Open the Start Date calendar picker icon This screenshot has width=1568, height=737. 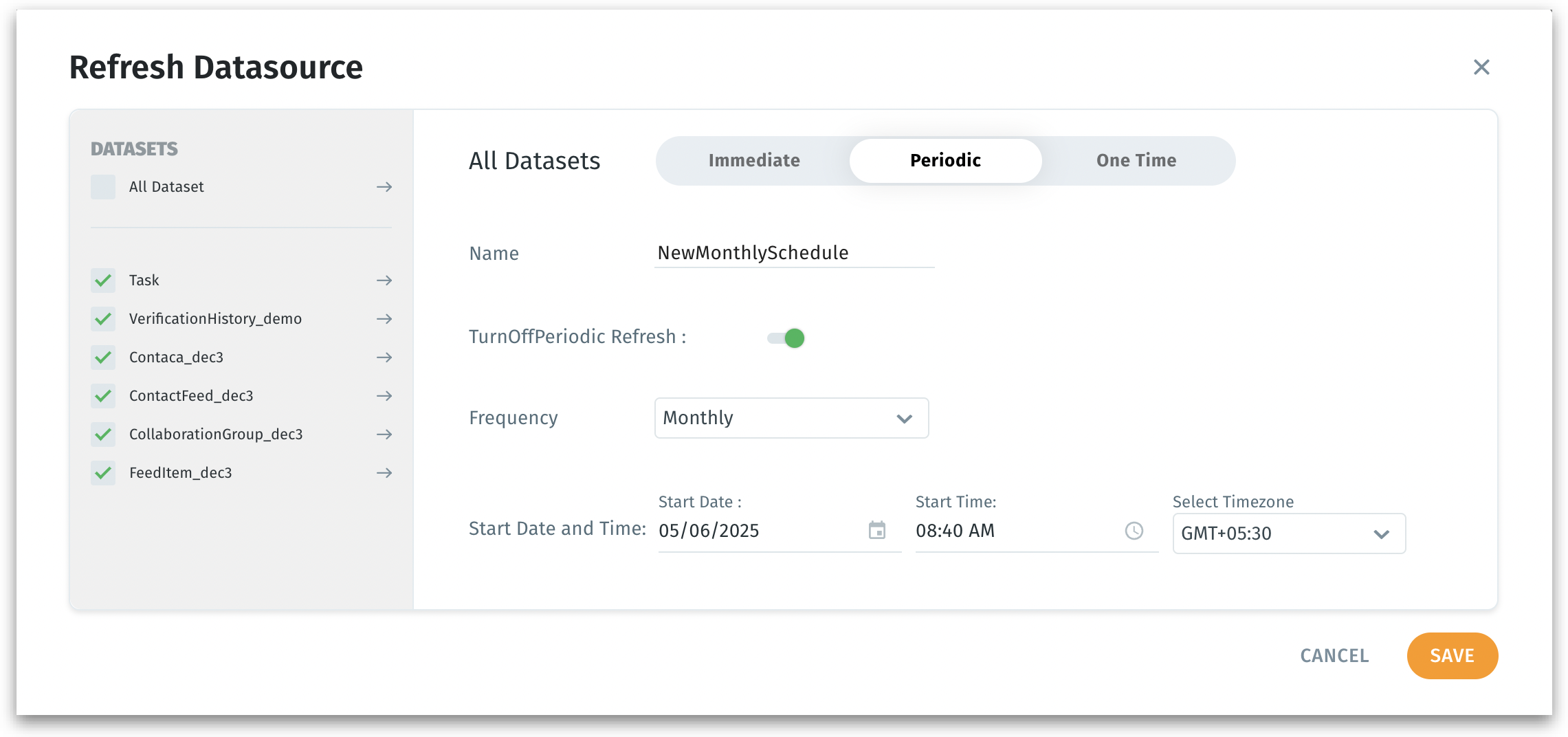876,530
